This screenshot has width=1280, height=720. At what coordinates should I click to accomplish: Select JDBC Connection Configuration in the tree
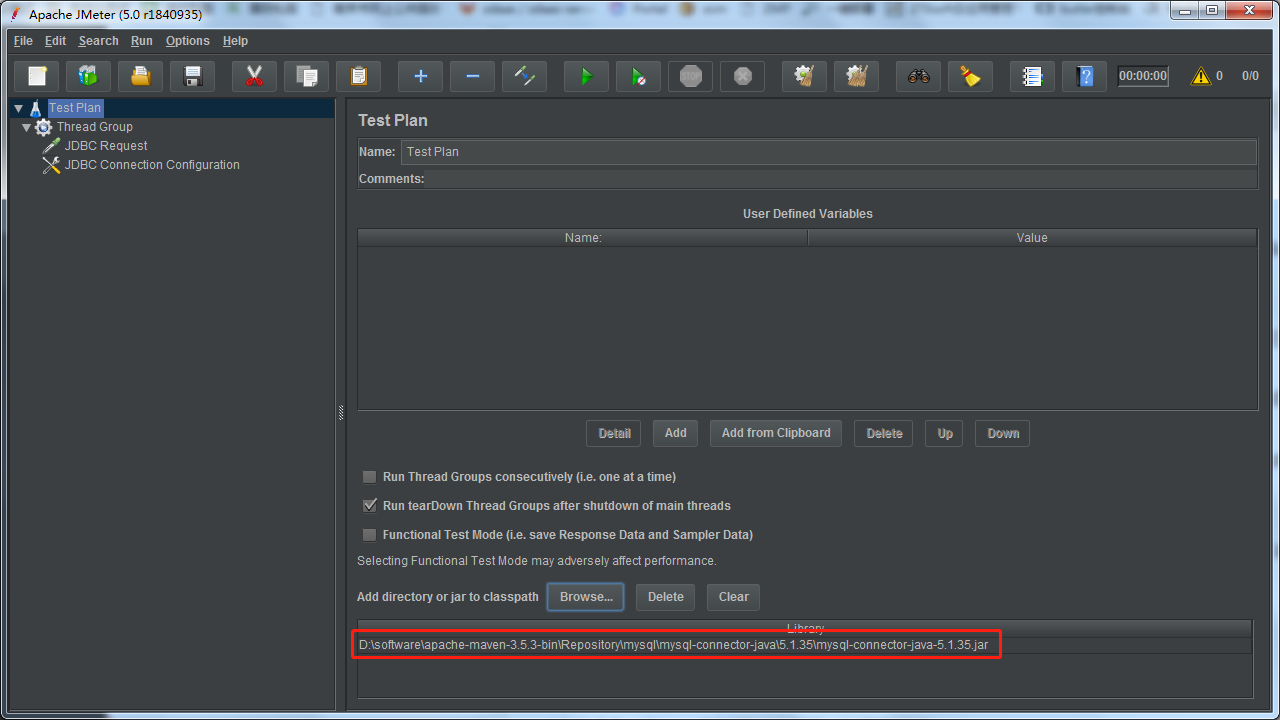pos(152,165)
